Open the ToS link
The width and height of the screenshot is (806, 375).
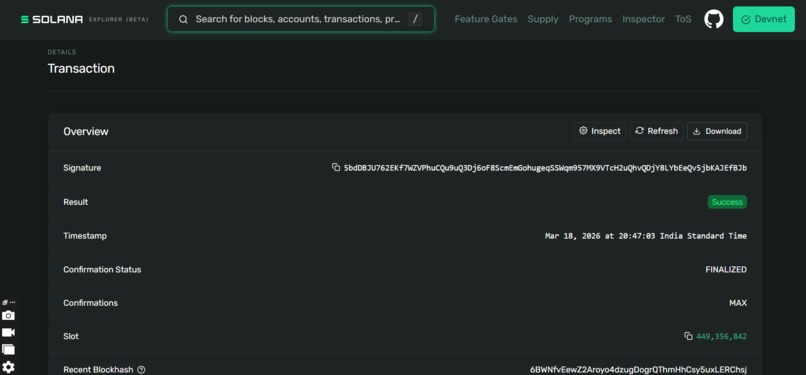683,20
